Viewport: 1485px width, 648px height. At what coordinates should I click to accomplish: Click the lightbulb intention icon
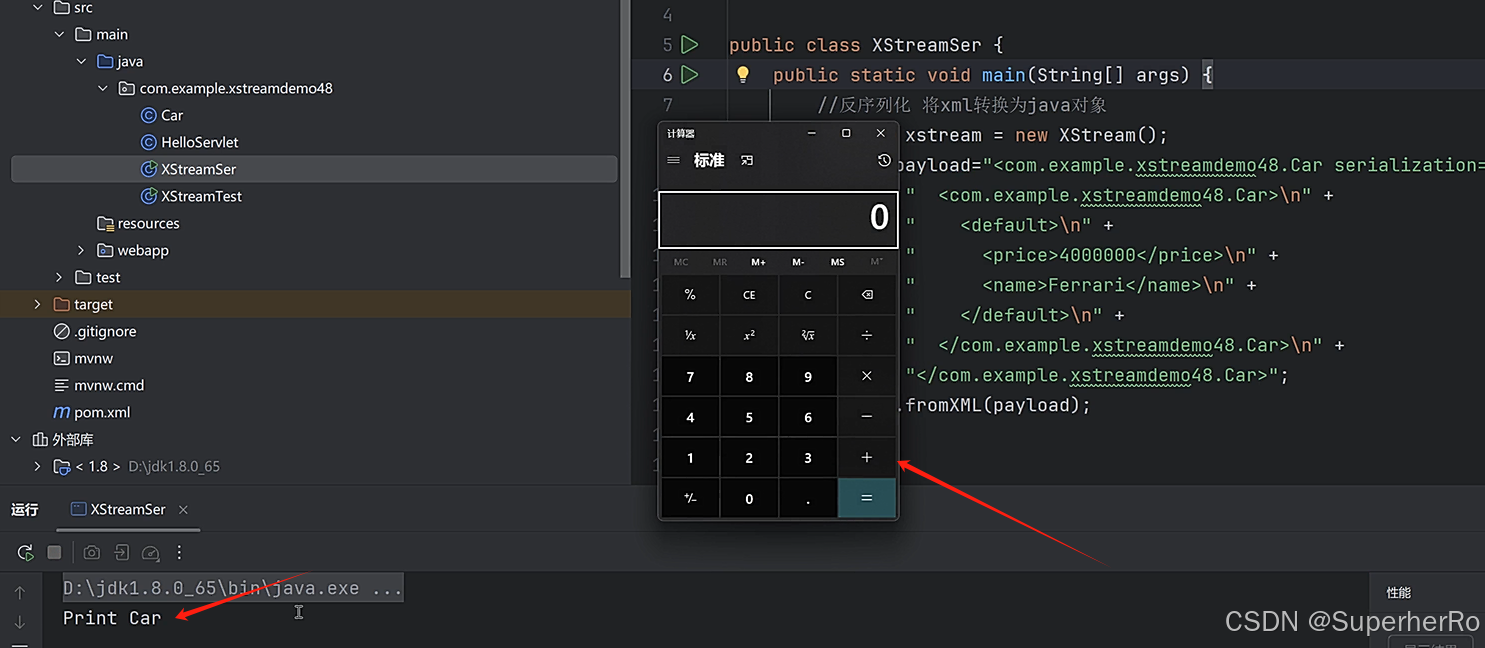pos(743,74)
